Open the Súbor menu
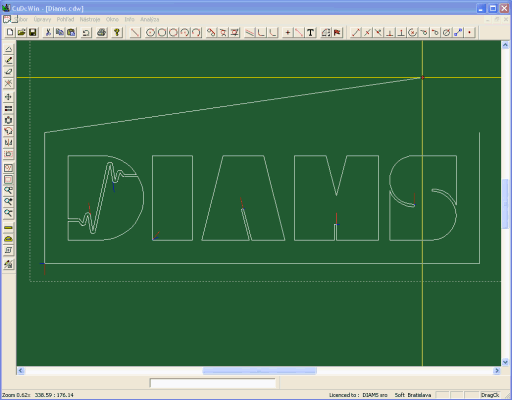 pyautogui.click(x=21, y=19)
